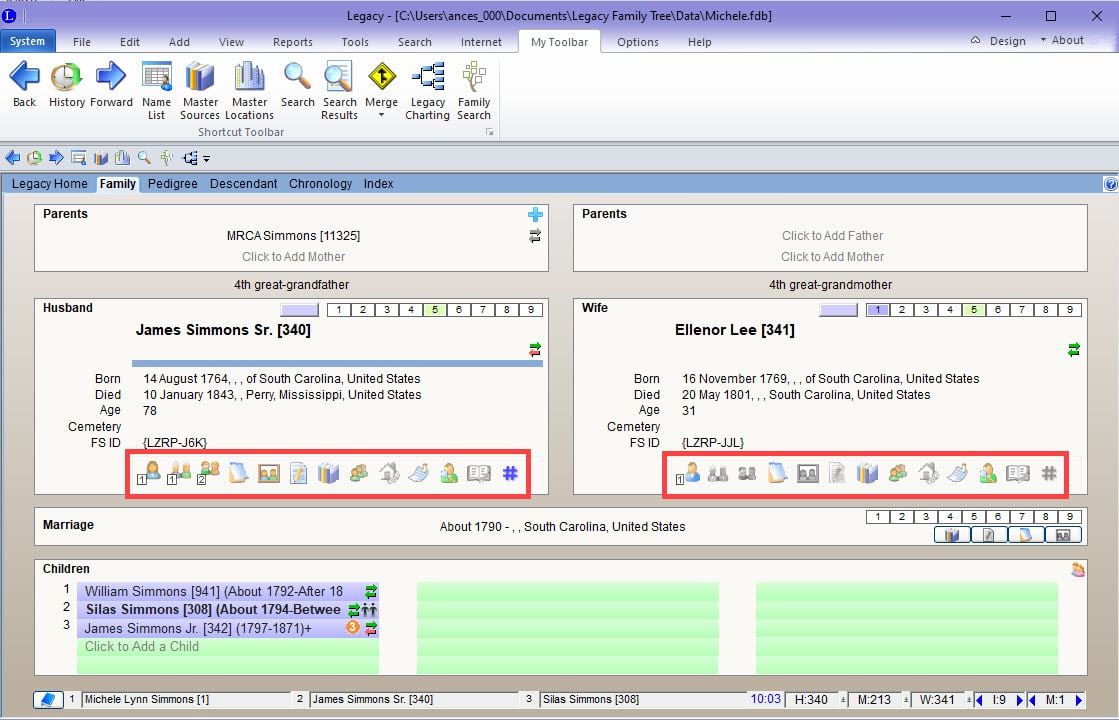Open the Name List
1119x720 pixels.
tap(156, 91)
